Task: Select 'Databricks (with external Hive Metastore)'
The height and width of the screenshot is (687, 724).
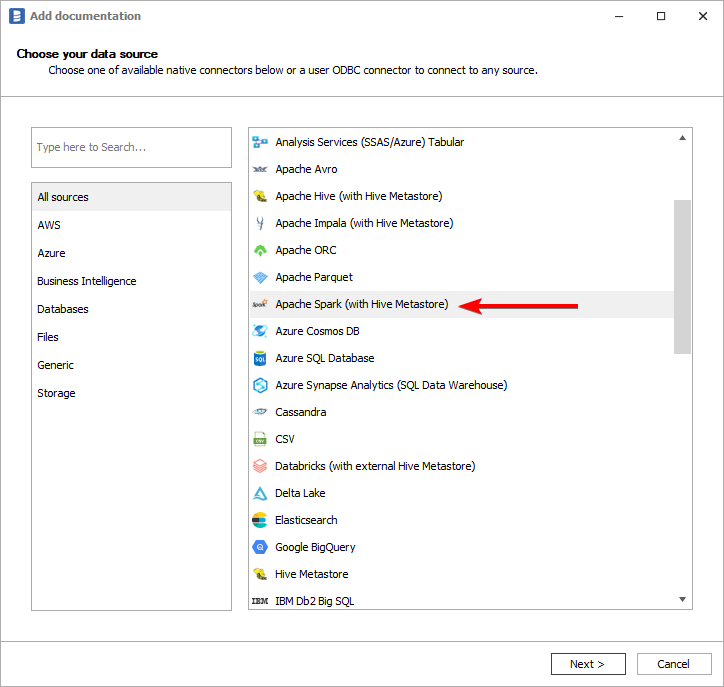Action: [462, 466]
